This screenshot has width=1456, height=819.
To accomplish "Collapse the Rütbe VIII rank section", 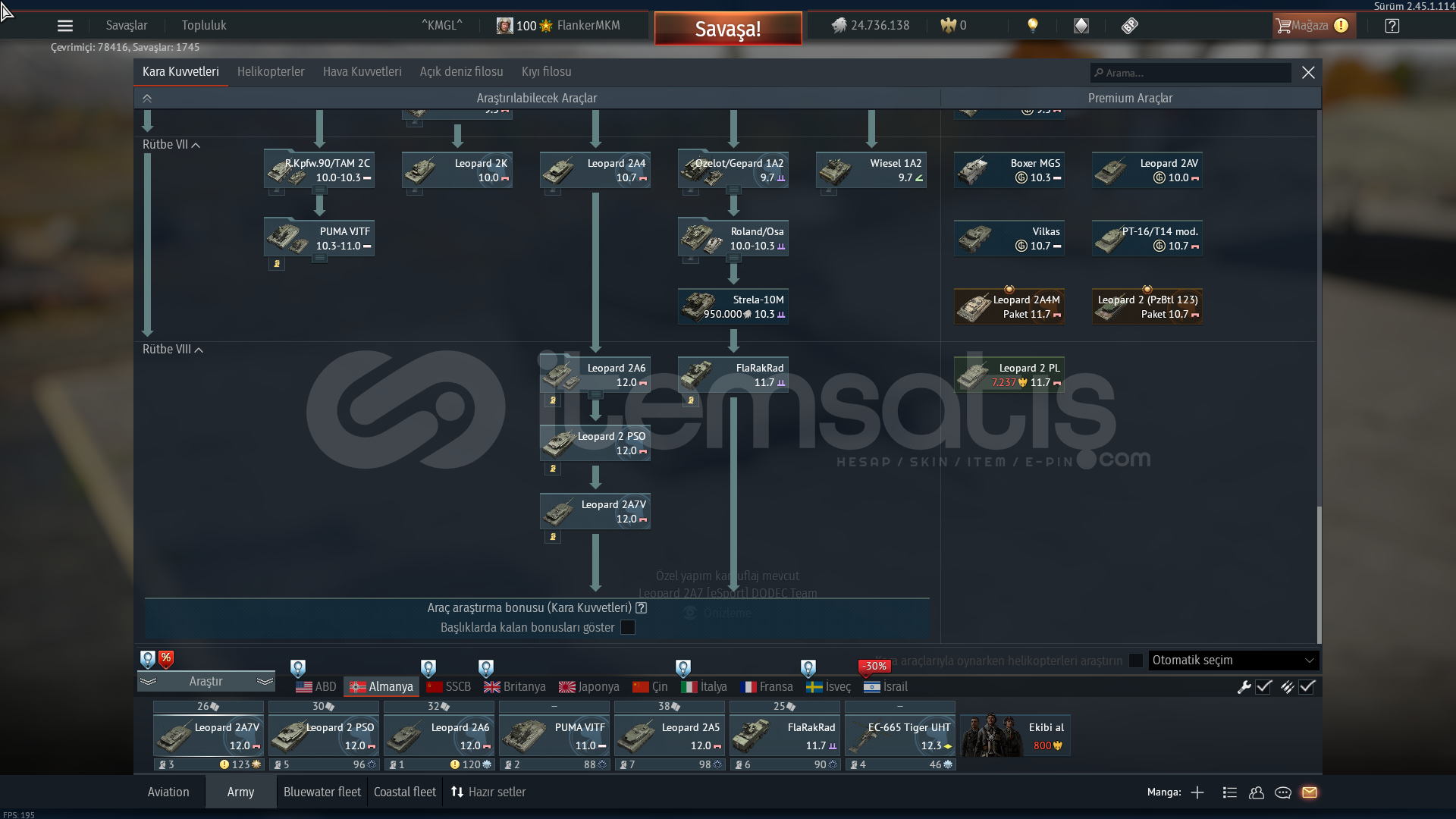I will pyautogui.click(x=173, y=350).
